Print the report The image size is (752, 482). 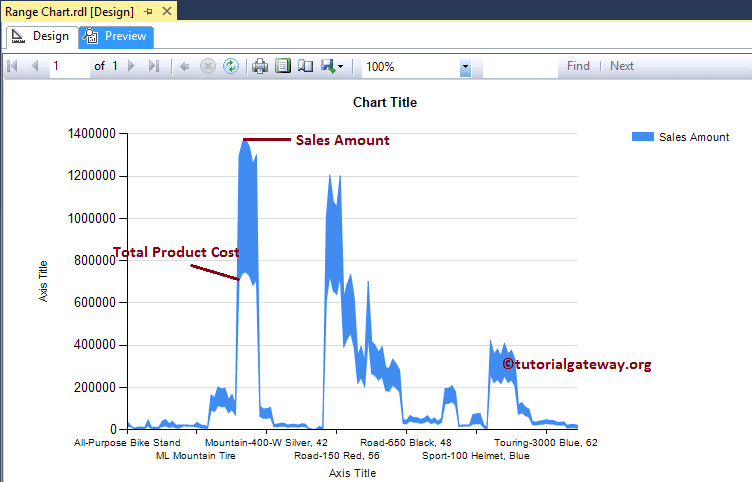(x=260, y=66)
